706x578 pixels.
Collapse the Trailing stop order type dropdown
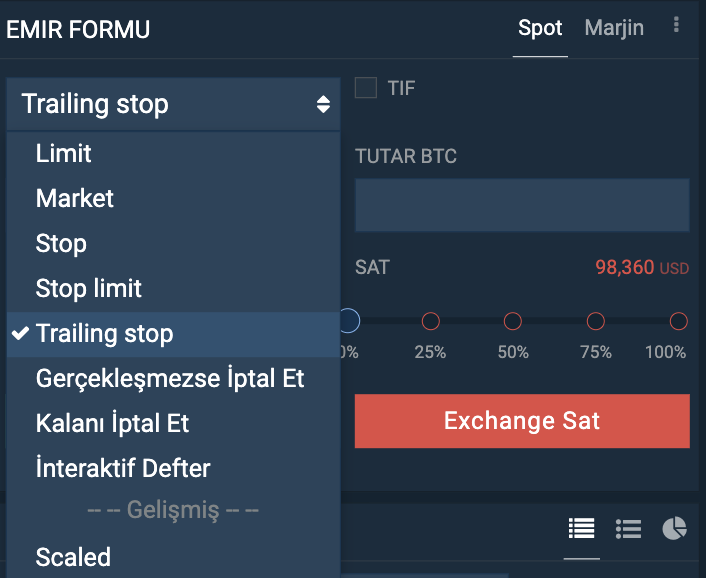(173, 104)
